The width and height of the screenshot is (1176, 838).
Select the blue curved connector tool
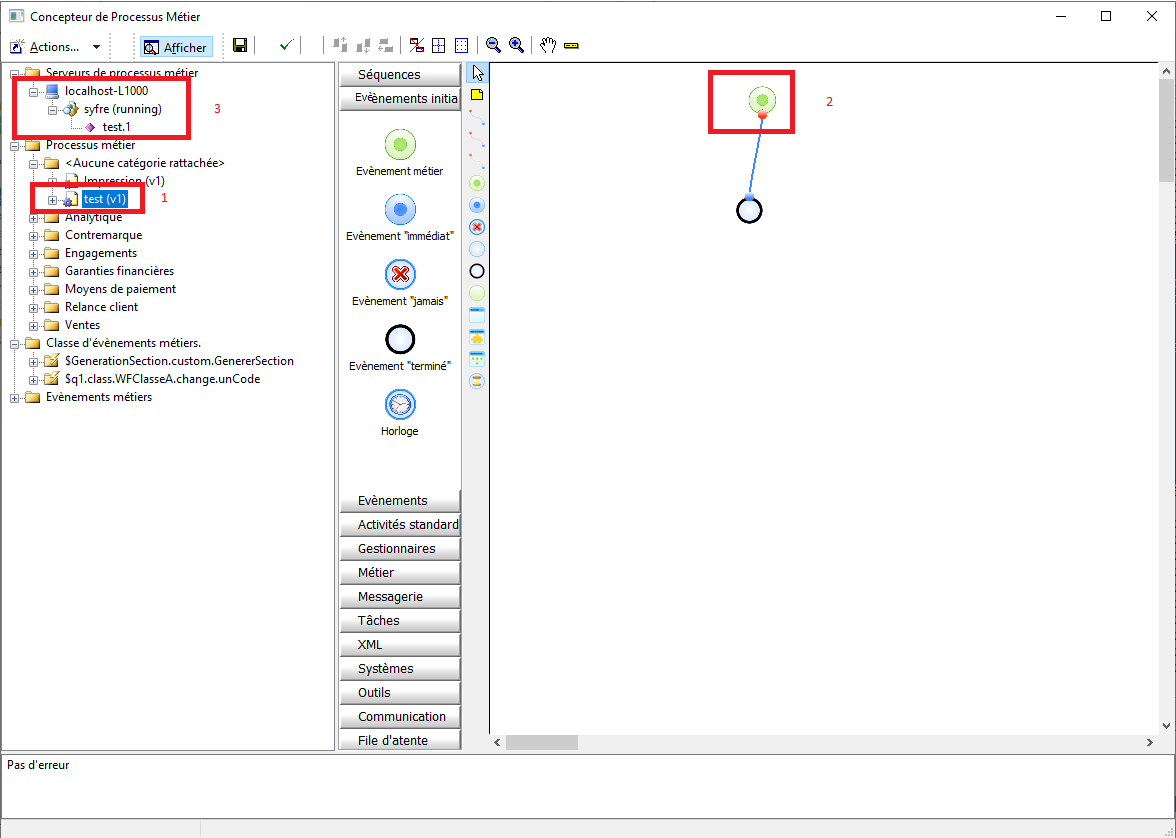[476, 117]
